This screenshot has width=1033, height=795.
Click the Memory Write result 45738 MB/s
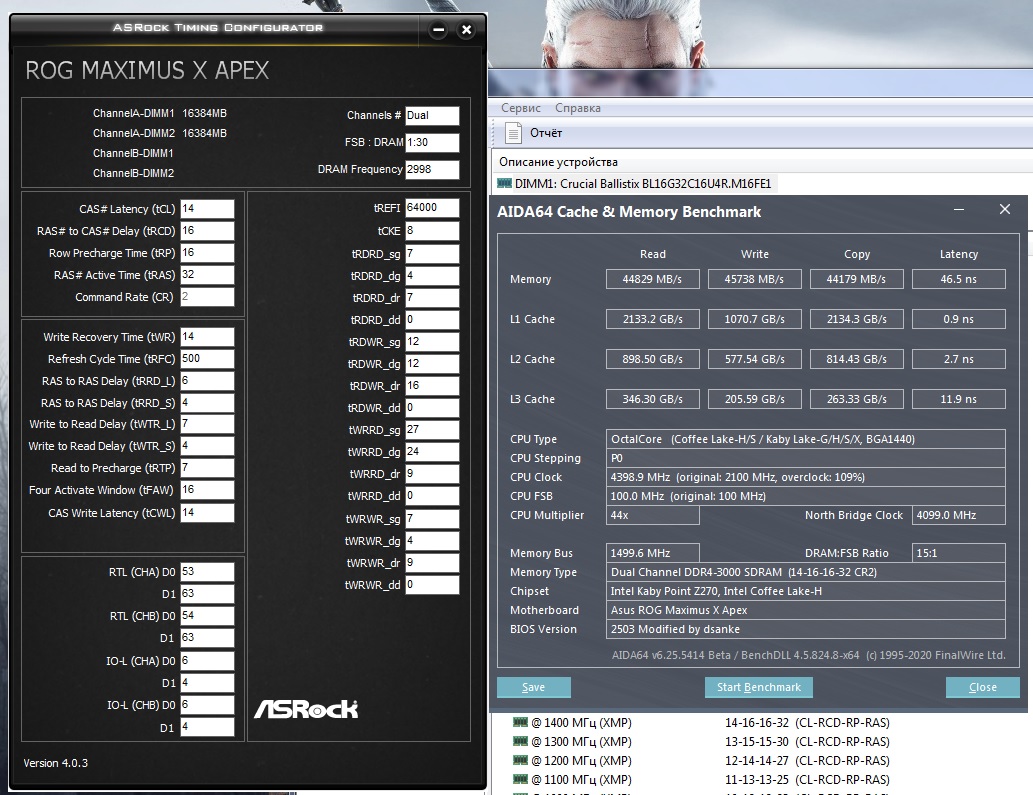tap(754, 279)
